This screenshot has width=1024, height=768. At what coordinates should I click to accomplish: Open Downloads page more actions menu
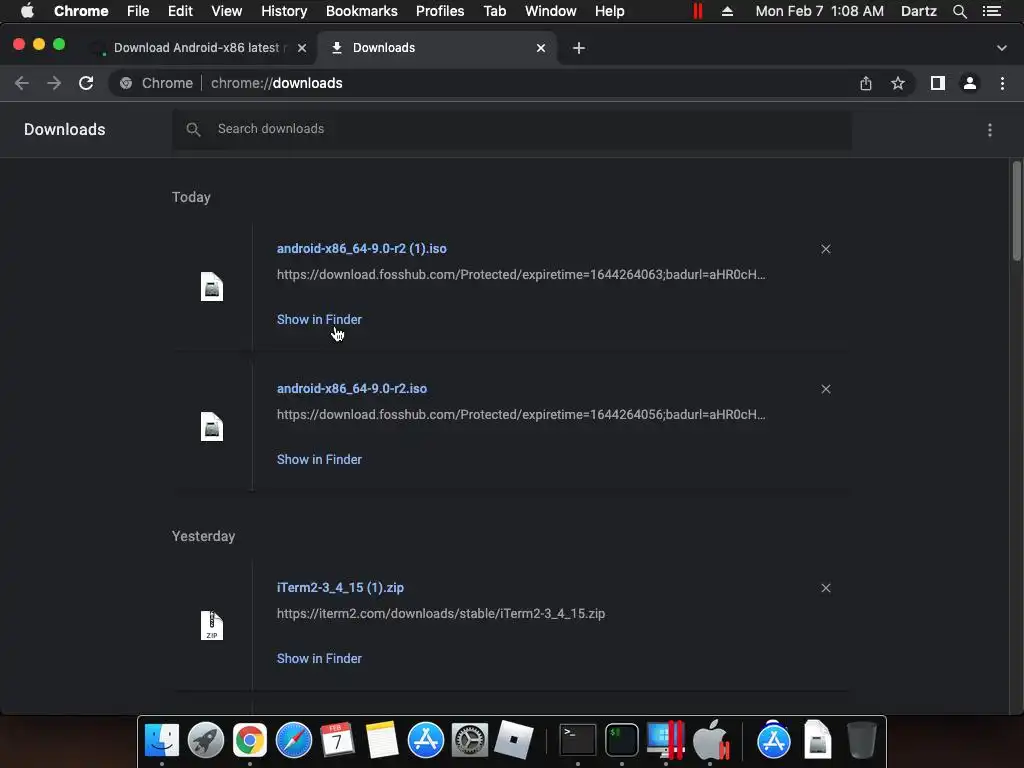pos(990,130)
